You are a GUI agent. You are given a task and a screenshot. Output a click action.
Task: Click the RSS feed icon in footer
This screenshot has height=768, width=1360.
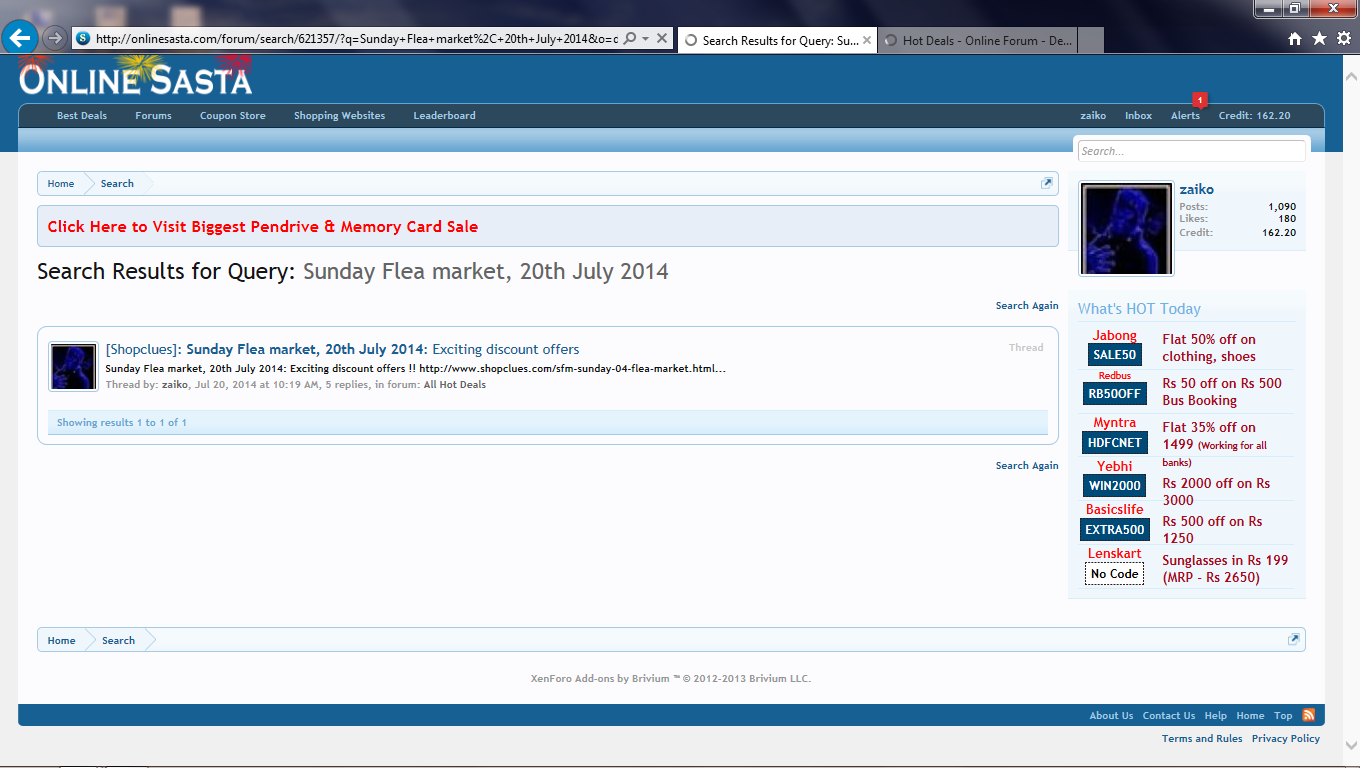1308,715
